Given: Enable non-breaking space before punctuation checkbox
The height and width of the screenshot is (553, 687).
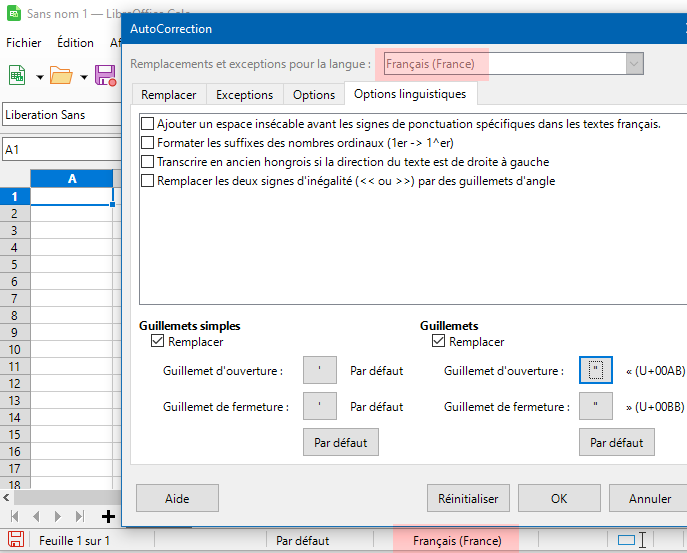Looking at the screenshot, I should point(148,124).
